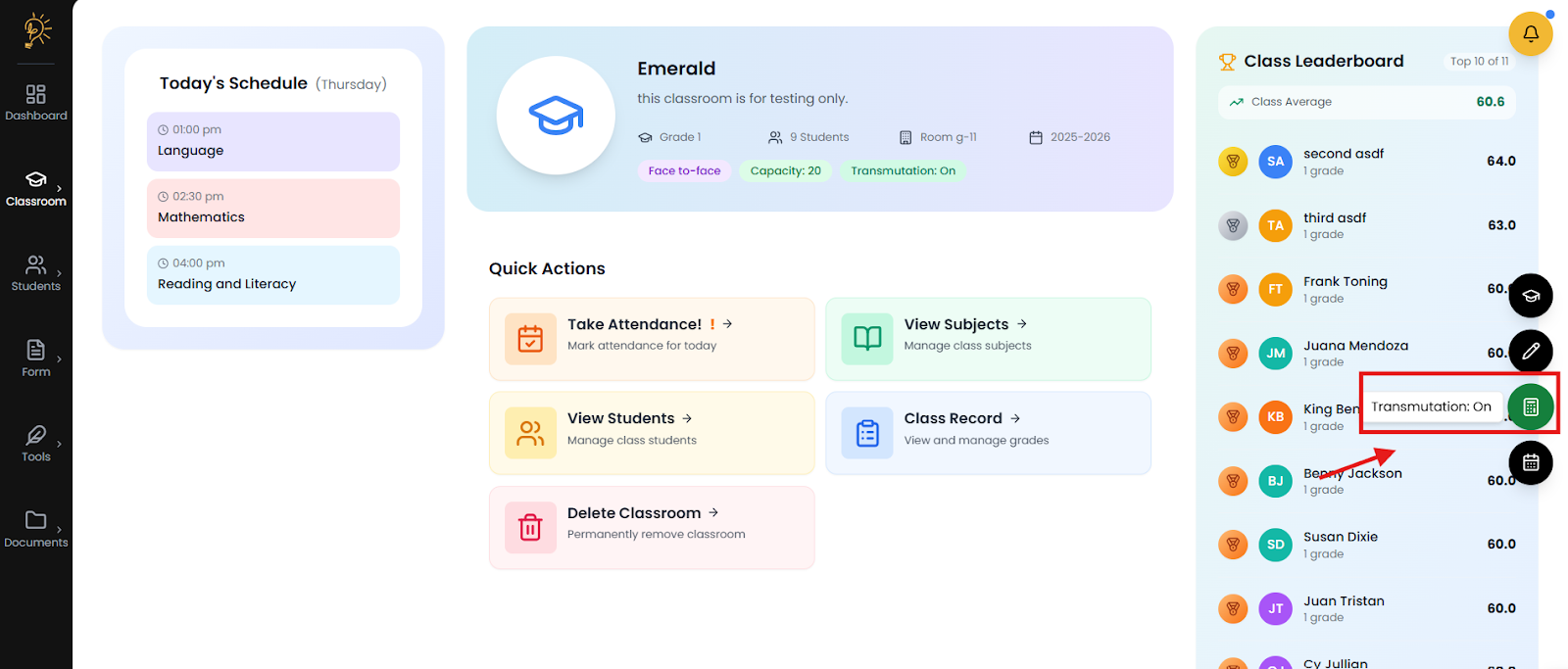The width and height of the screenshot is (1568, 669).
Task: Click the Transmutation: On badge in header
Action: (x=903, y=170)
